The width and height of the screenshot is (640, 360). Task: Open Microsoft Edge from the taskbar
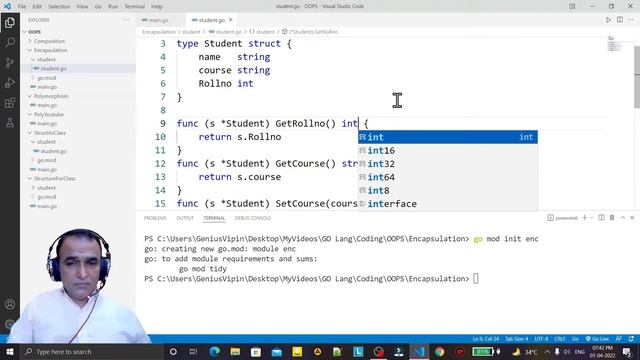click(x=215, y=351)
